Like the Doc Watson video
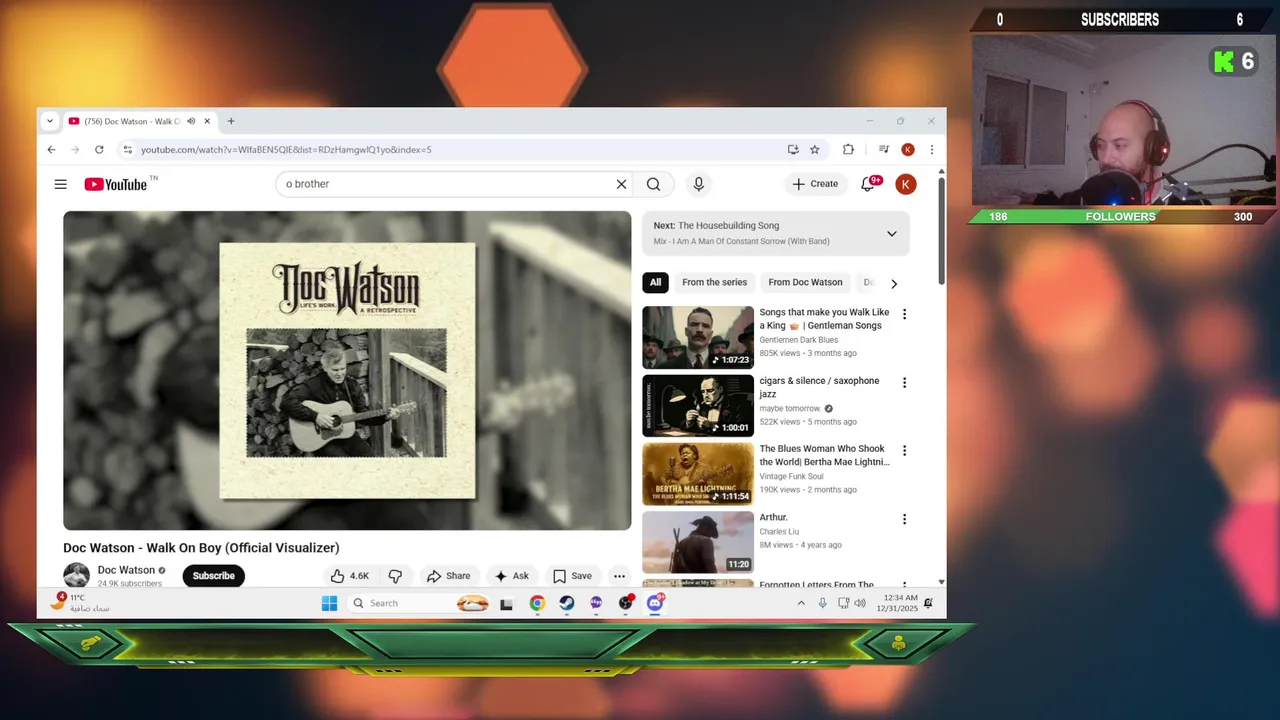This screenshot has height=720, width=1280. (x=350, y=576)
